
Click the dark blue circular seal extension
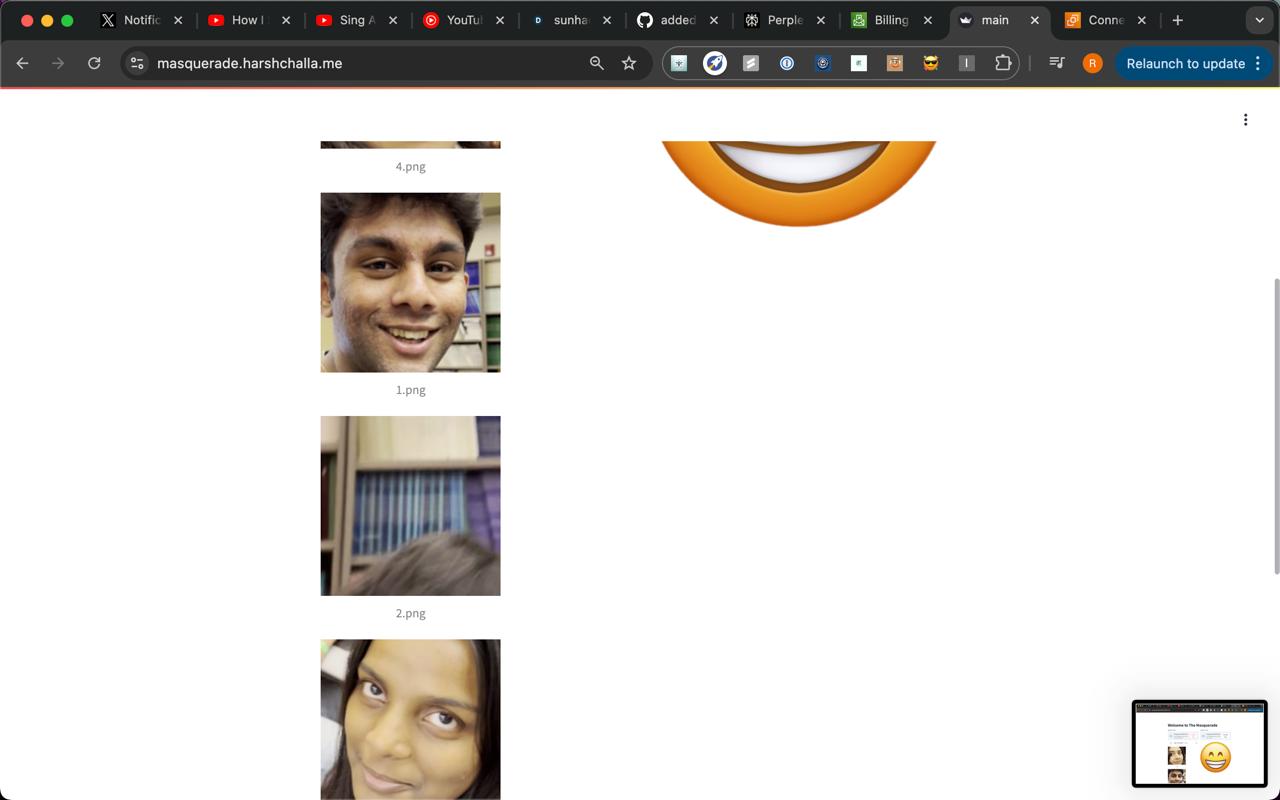coord(823,63)
